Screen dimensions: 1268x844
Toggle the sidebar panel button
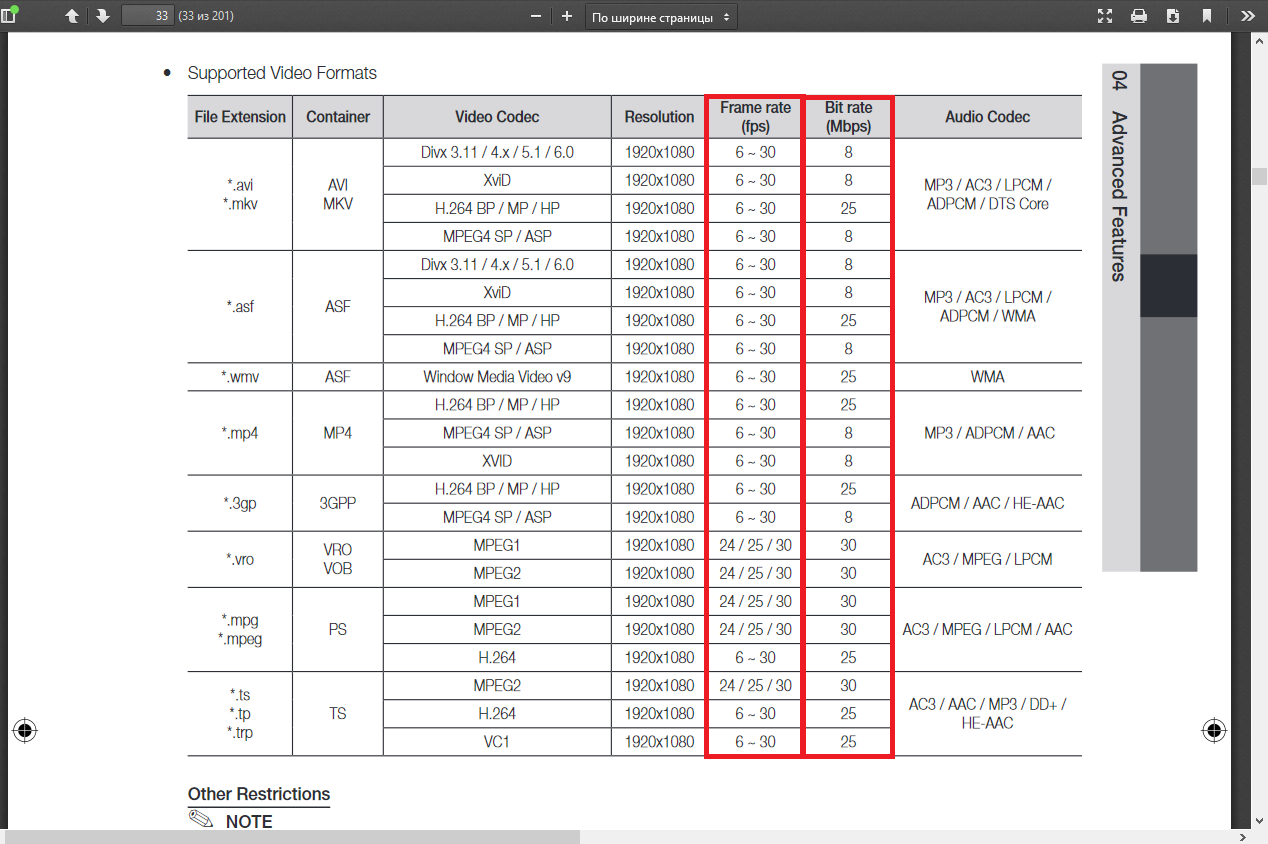pos(9,16)
